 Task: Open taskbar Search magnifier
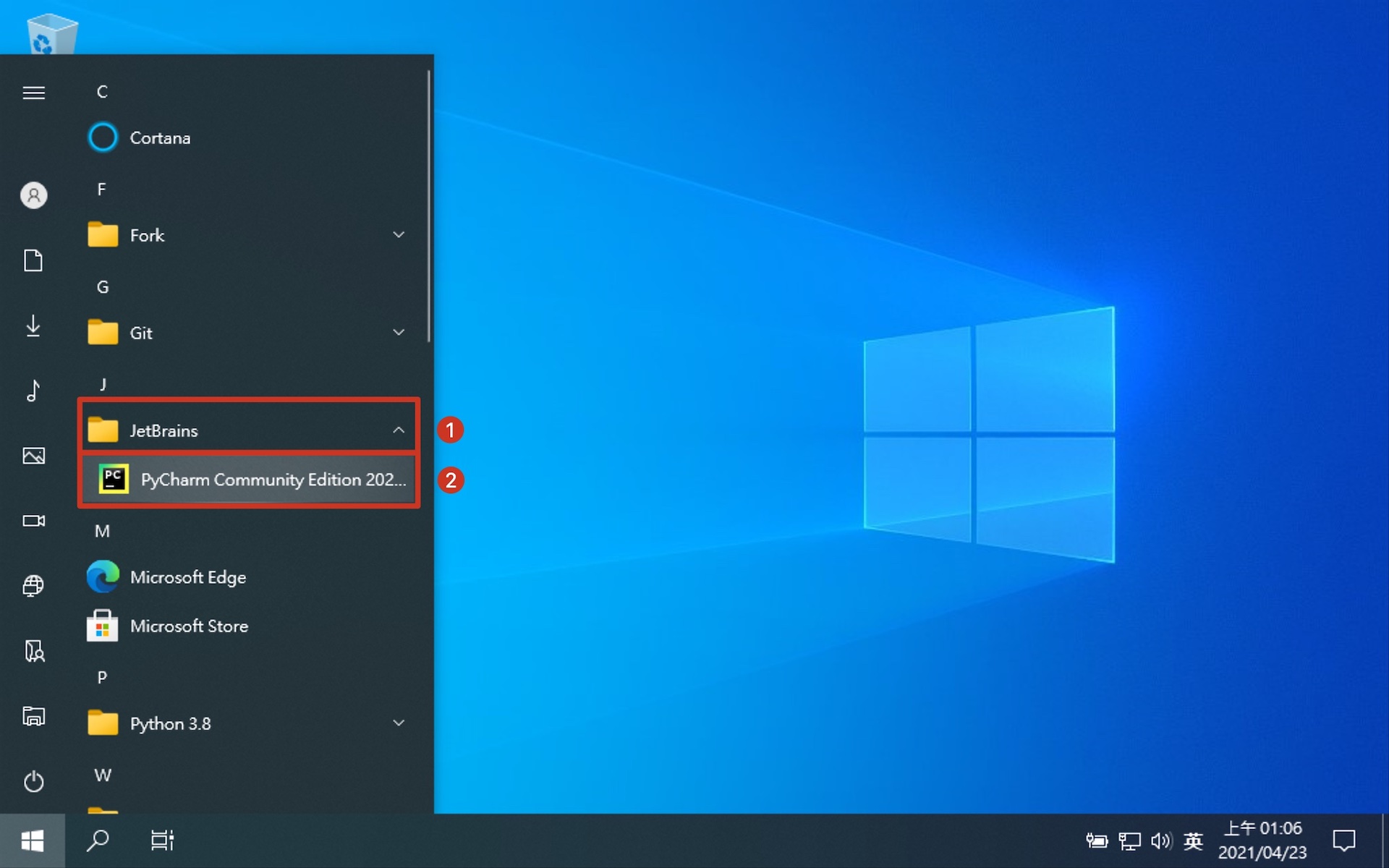tap(98, 841)
